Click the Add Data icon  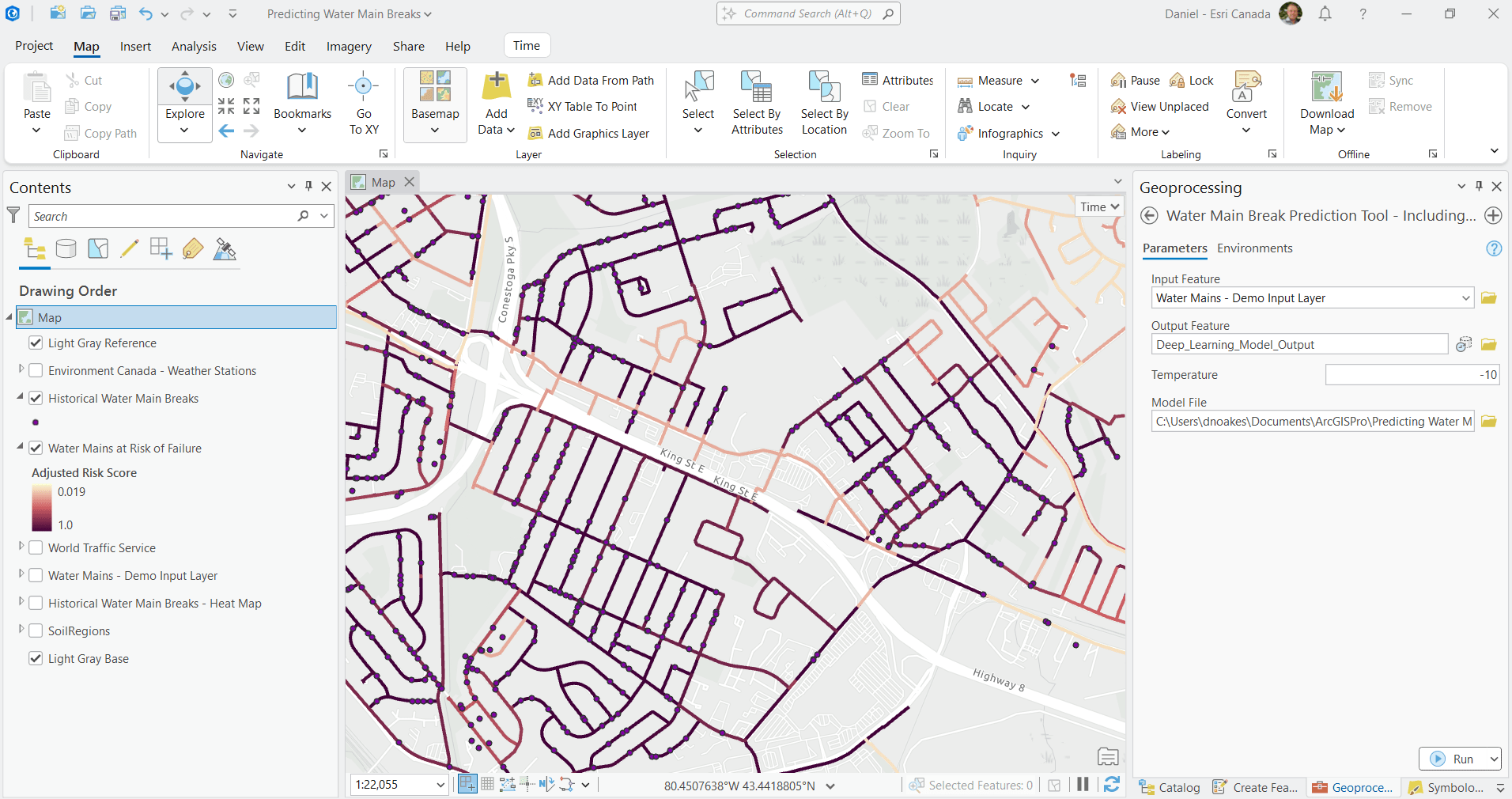click(497, 85)
